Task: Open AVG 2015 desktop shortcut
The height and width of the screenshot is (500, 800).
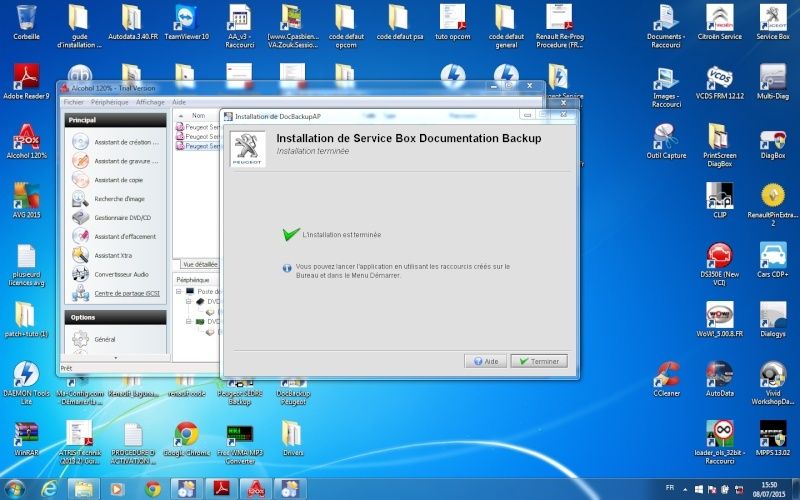Action: [26, 201]
